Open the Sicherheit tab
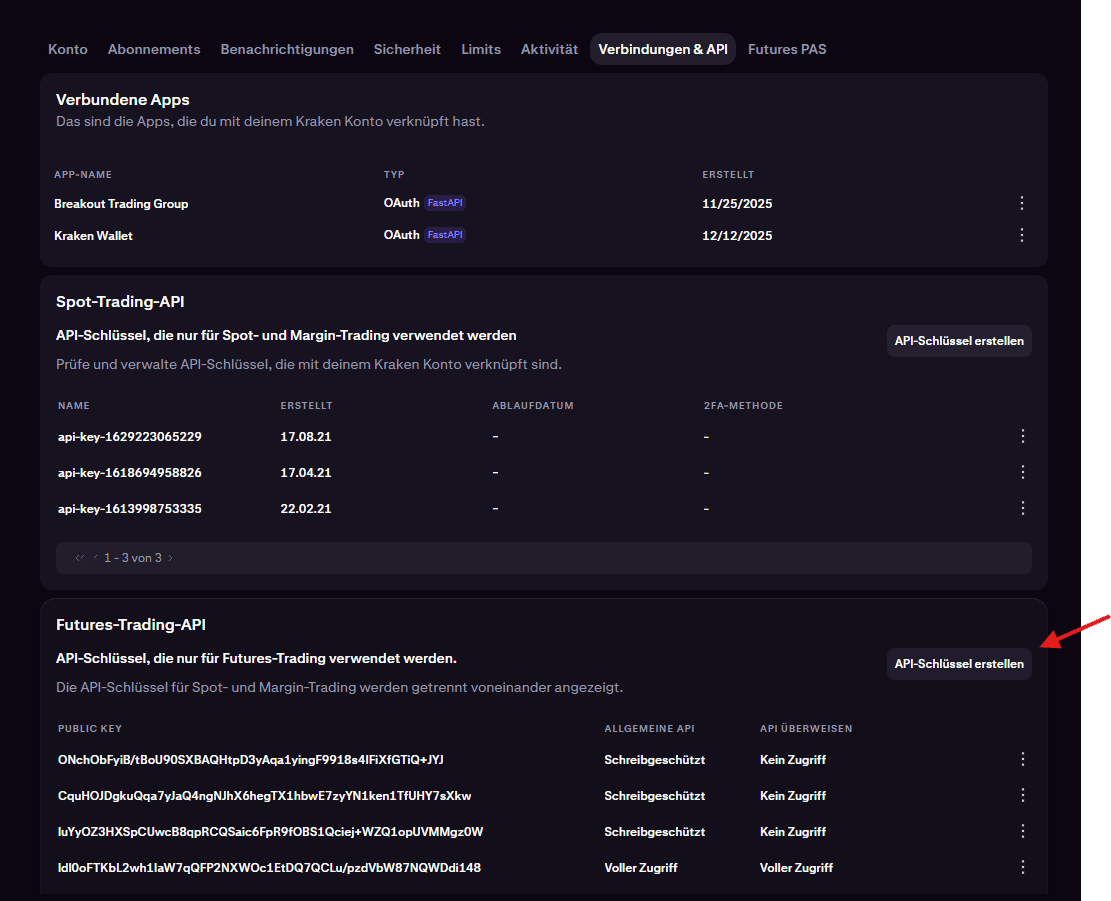1111x901 pixels. pyautogui.click(x=407, y=50)
